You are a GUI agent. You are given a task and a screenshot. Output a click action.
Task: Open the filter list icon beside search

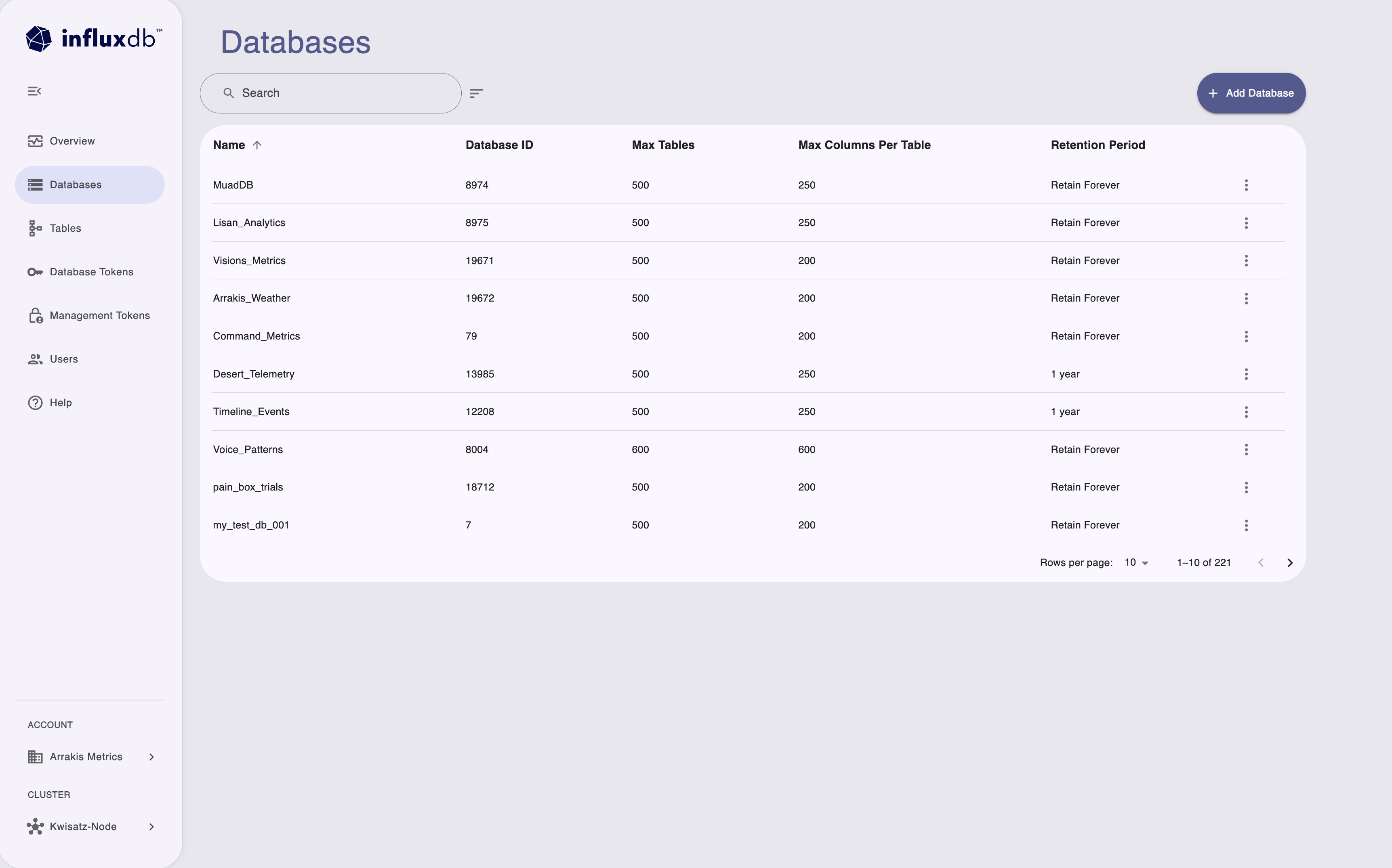pos(476,93)
